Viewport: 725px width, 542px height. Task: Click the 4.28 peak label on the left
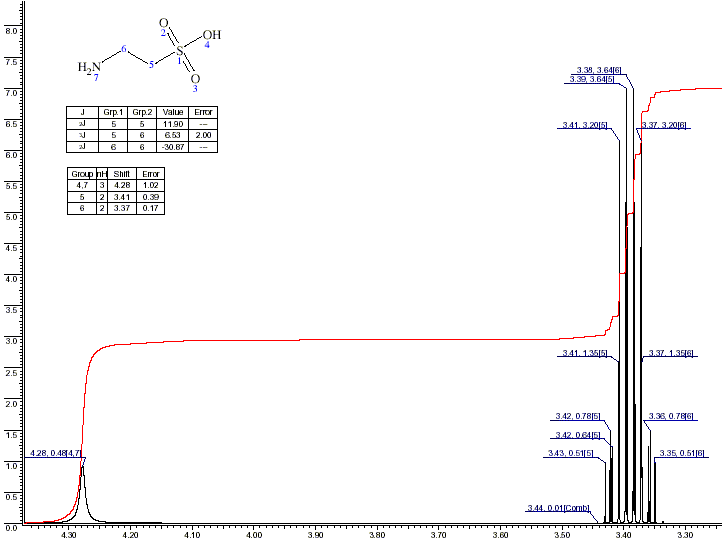[x=55, y=453]
